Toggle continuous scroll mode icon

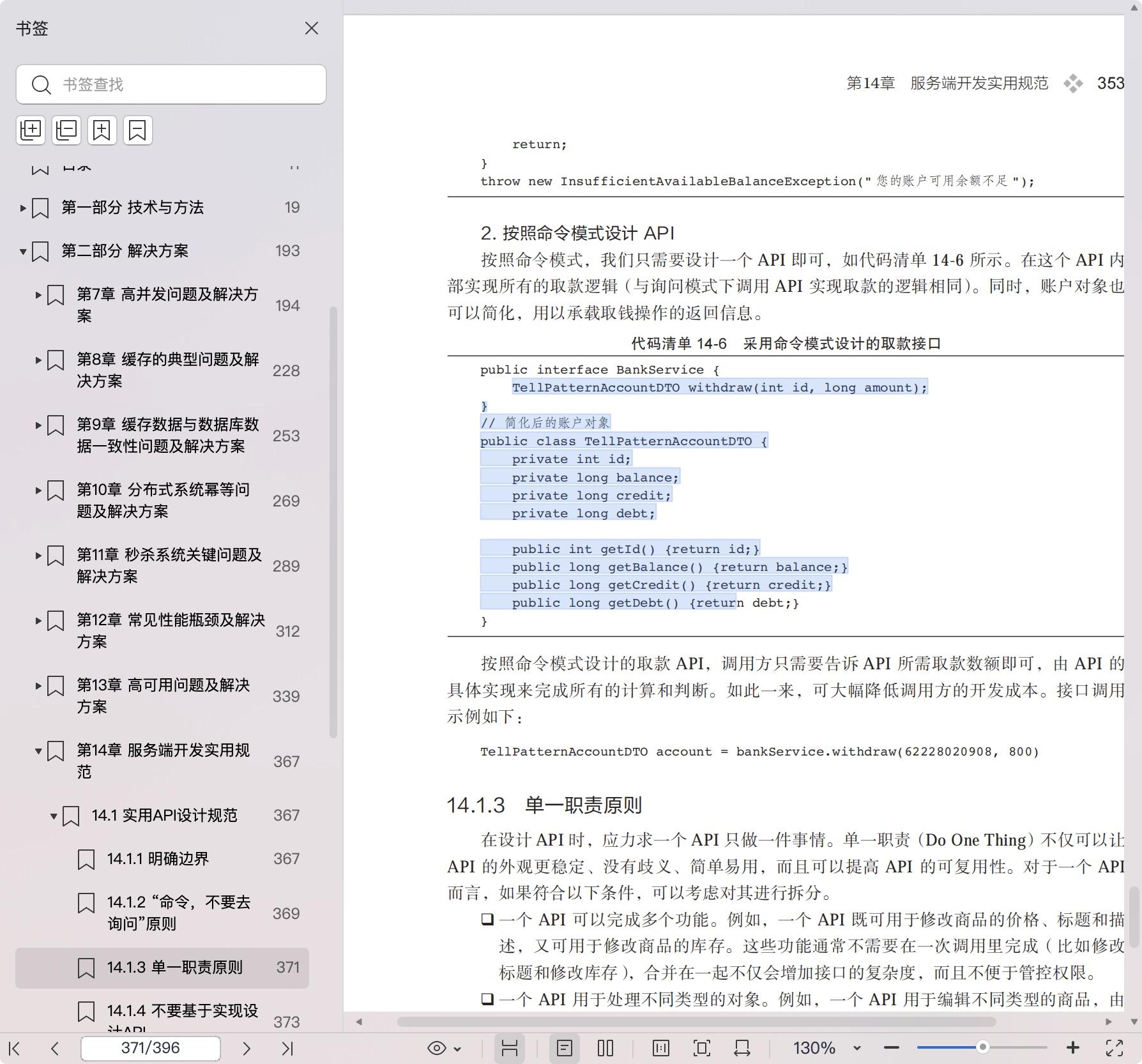[510, 1048]
